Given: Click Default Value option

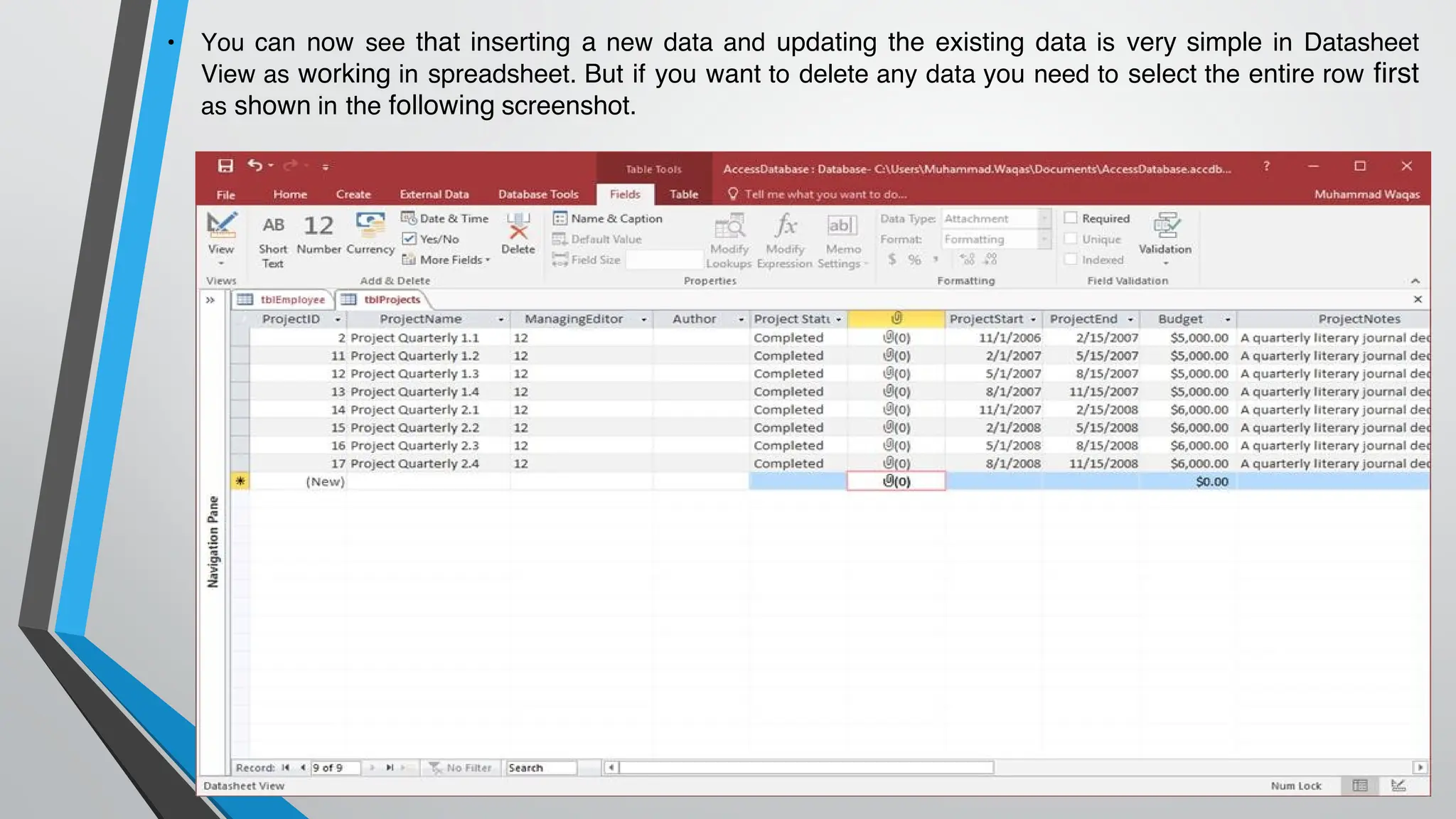Looking at the screenshot, I should (598, 239).
